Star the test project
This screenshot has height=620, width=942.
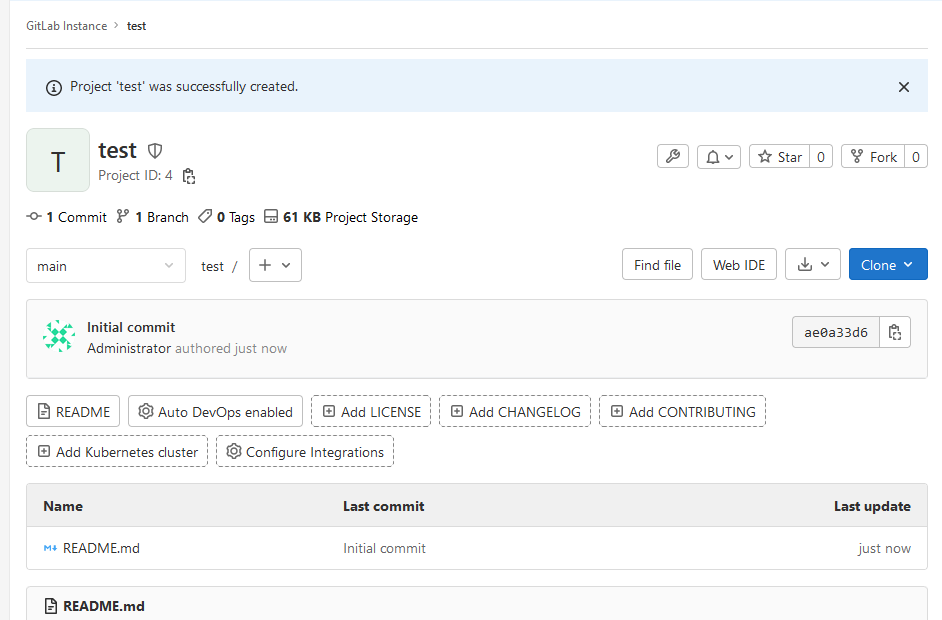click(779, 156)
